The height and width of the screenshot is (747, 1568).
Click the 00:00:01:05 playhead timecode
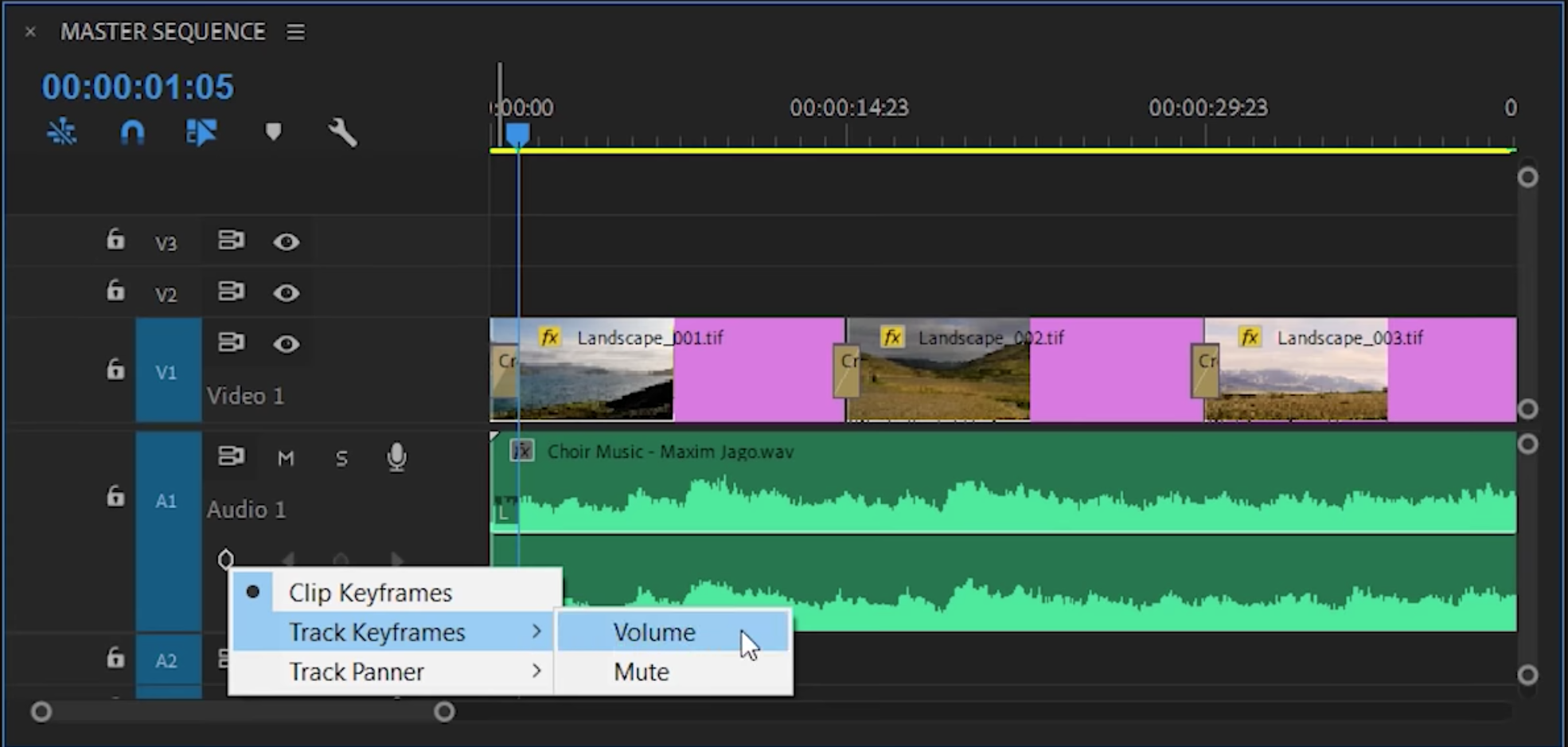point(138,87)
